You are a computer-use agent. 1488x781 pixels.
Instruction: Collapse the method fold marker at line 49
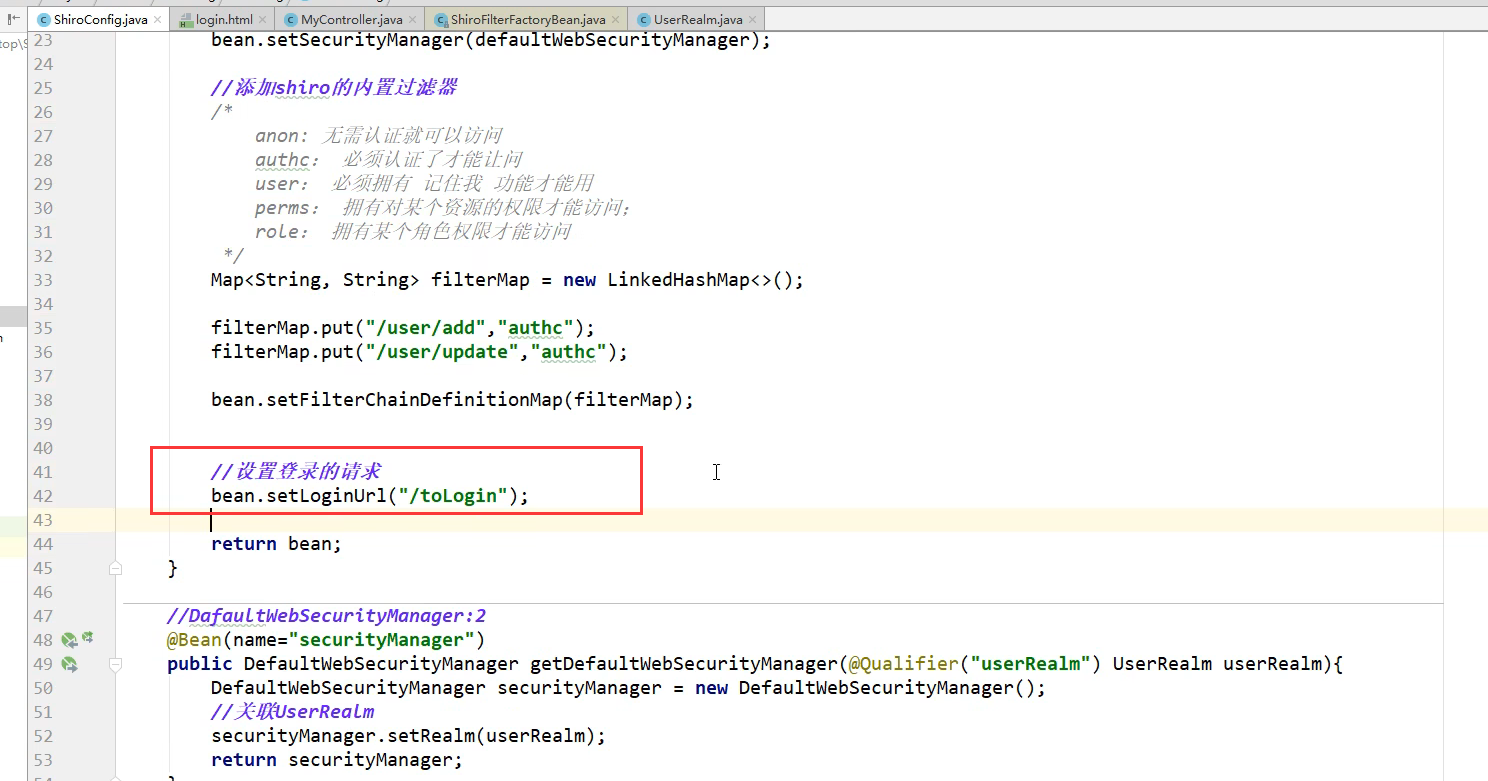point(115,664)
